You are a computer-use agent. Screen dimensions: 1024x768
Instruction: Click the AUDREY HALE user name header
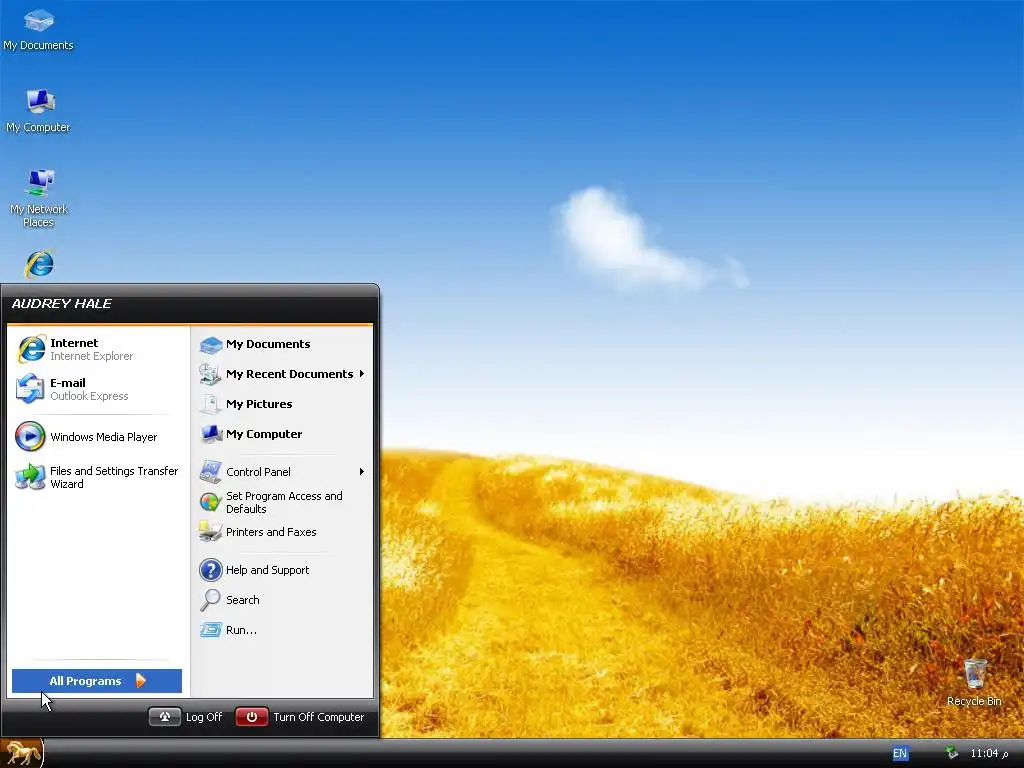[x=61, y=304]
